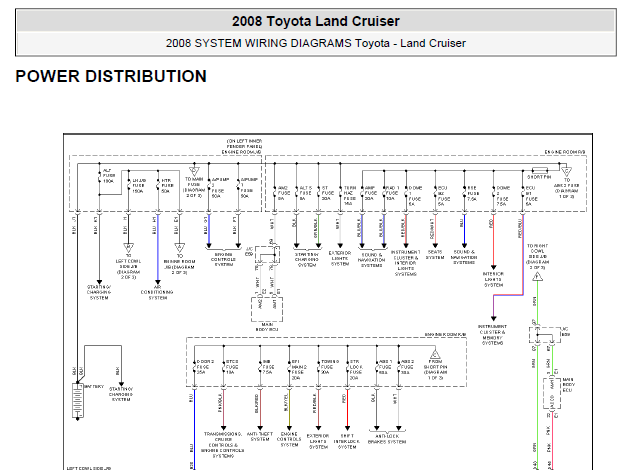
Task: Click 'TO ENGINE ROOM J/B (DIAGRAM 2 OF 3)' text
Action: tap(179, 264)
